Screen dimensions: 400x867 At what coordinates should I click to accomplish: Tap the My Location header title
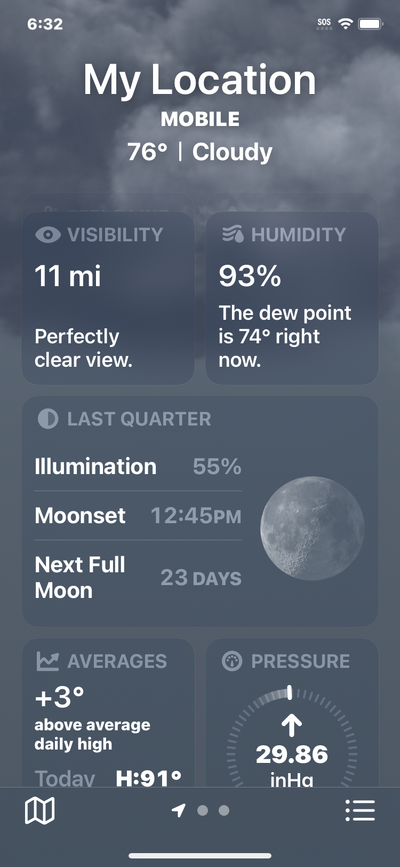(200, 80)
